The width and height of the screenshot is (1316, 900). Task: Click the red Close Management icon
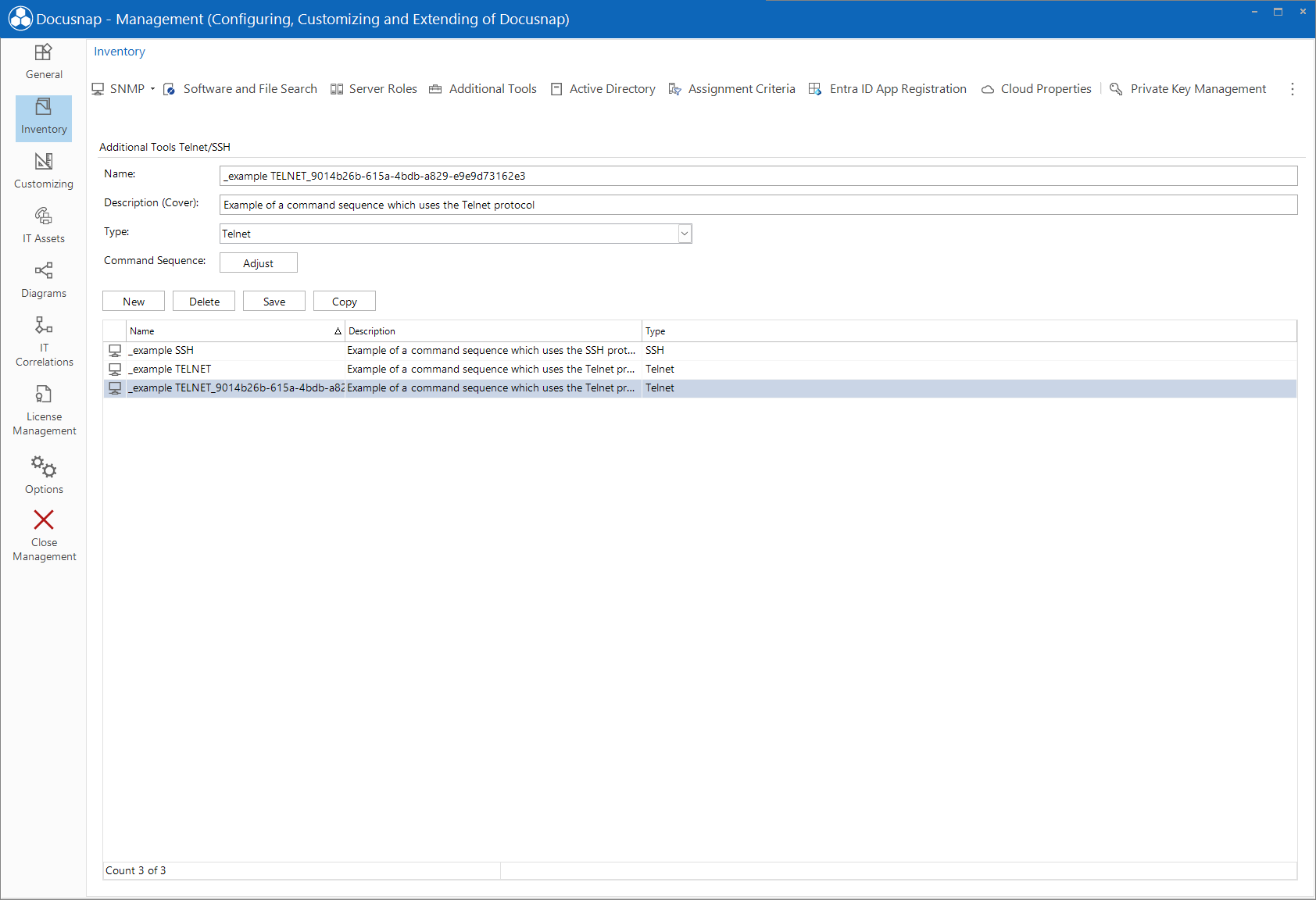pos(44,520)
